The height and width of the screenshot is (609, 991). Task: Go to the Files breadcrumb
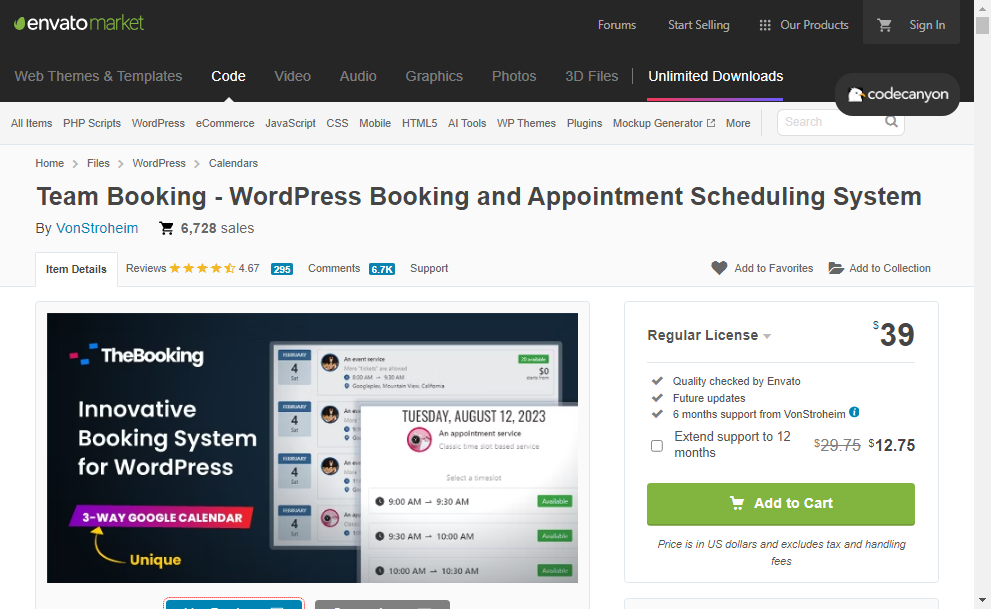(x=98, y=163)
